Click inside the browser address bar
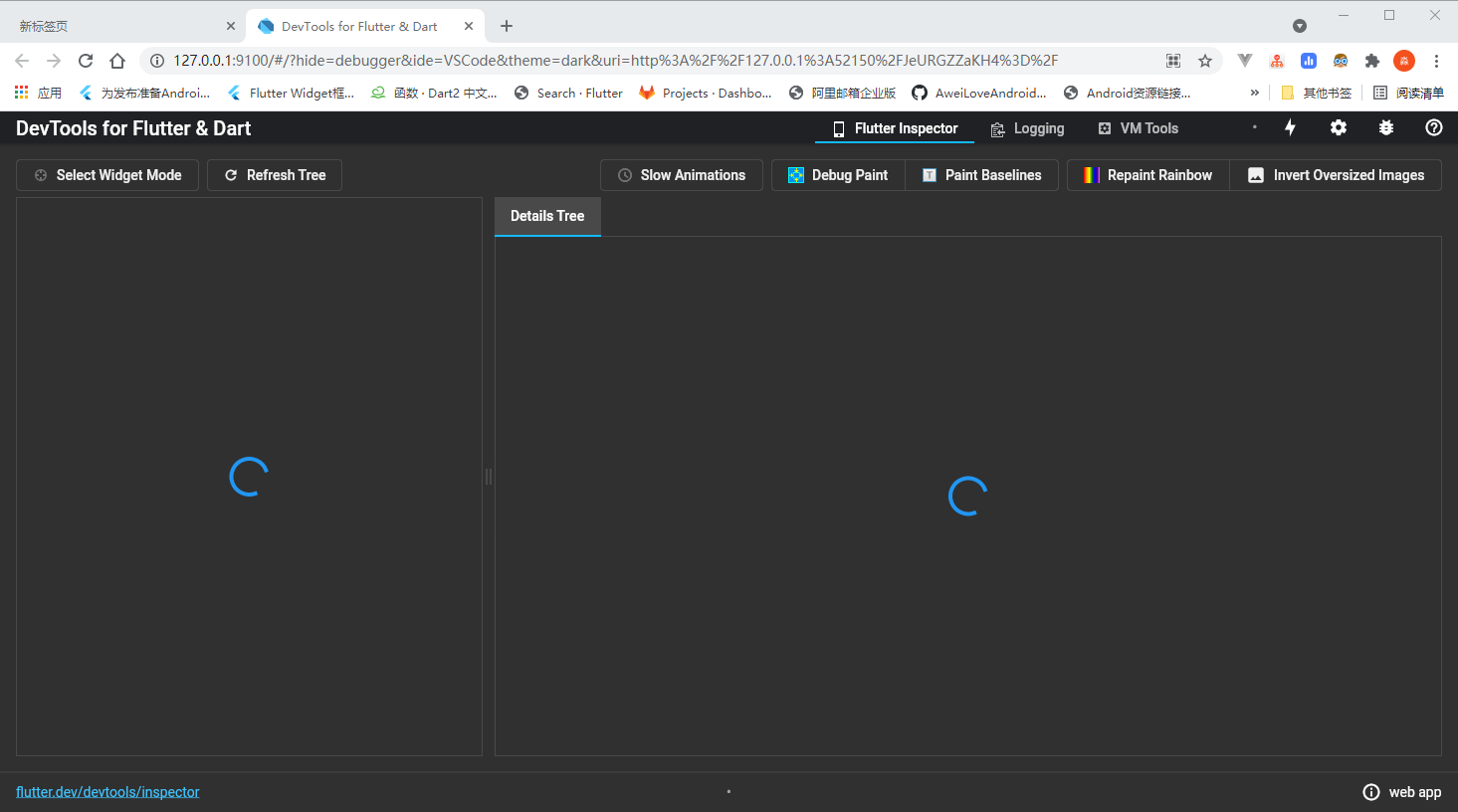 (597, 60)
